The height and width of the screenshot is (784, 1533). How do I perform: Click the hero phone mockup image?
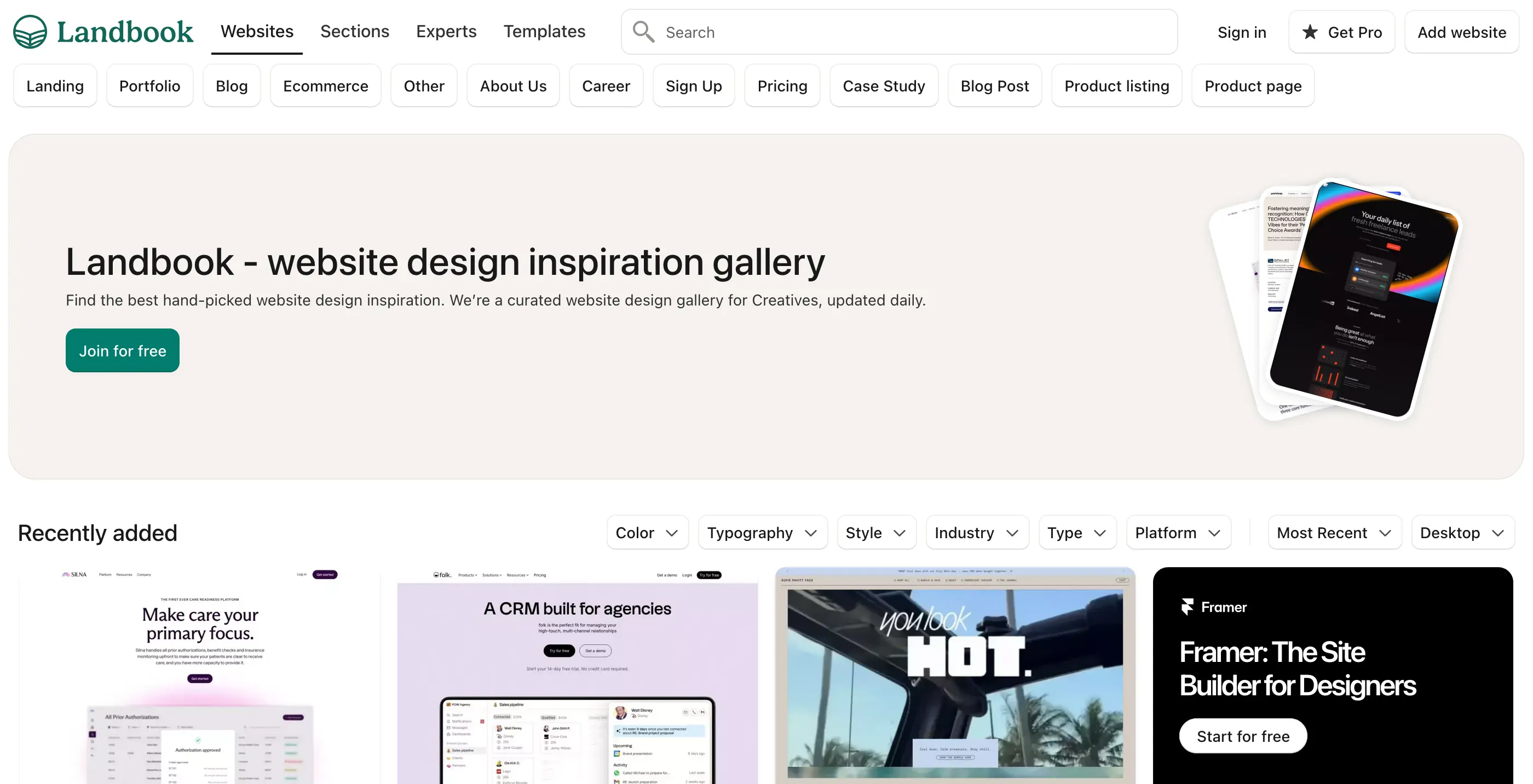(1336, 299)
